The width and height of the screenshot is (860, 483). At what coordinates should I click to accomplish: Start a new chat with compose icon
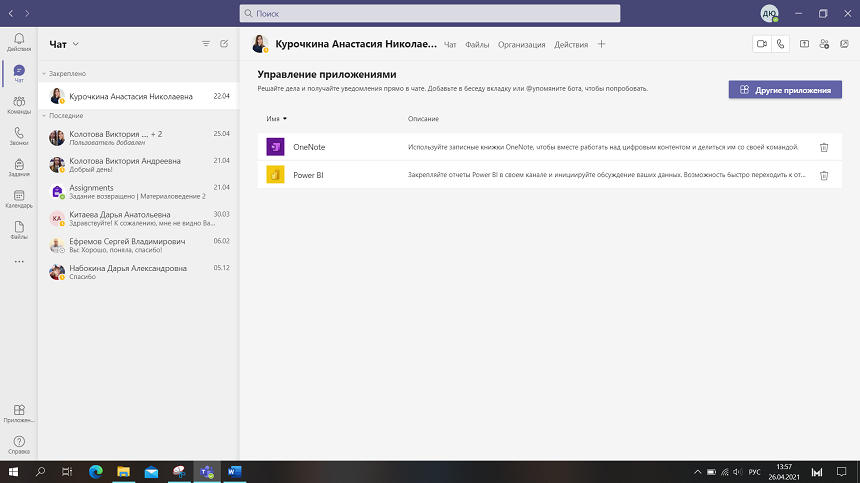(224, 44)
